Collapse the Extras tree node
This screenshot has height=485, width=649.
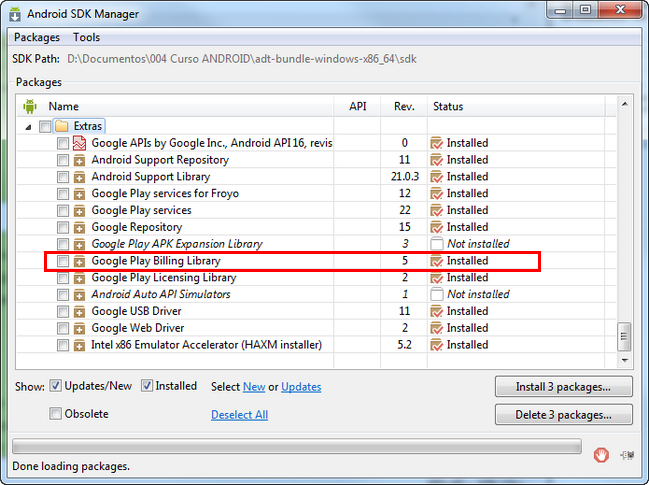[28, 127]
